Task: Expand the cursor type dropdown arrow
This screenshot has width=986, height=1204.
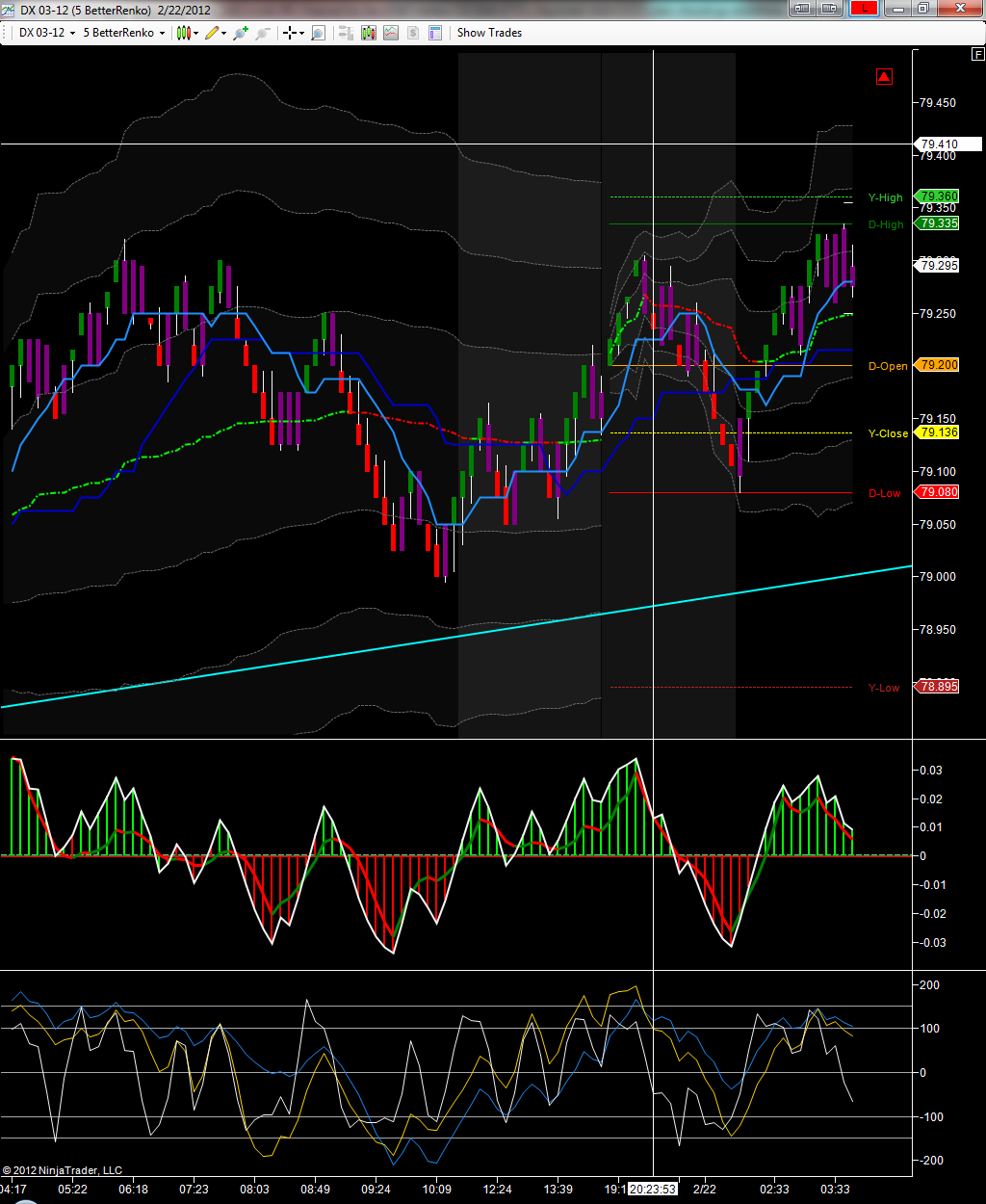Action: coord(301,33)
